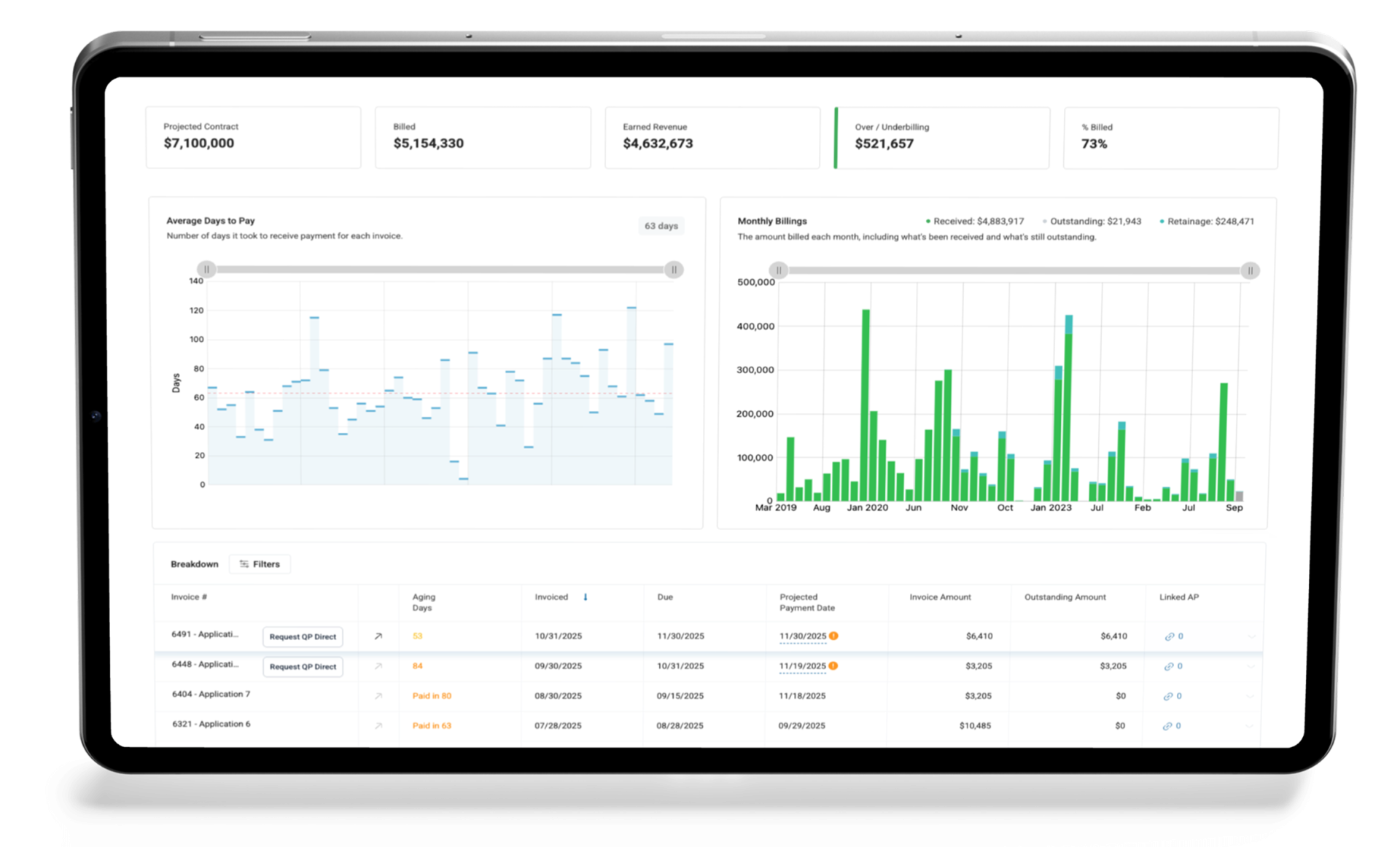Click Linked AP link icon for invoice 6491
The width and height of the screenshot is (1400, 847).
pyautogui.click(x=1169, y=636)
